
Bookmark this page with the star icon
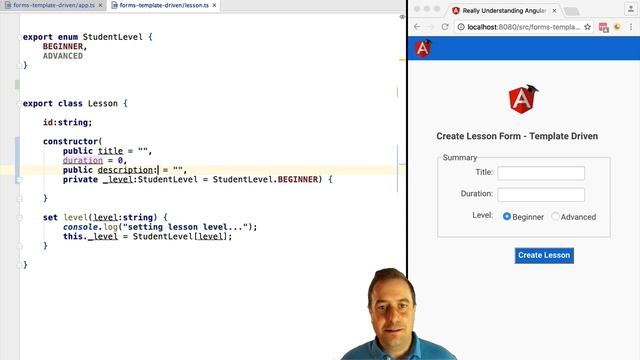pos(587,27)
